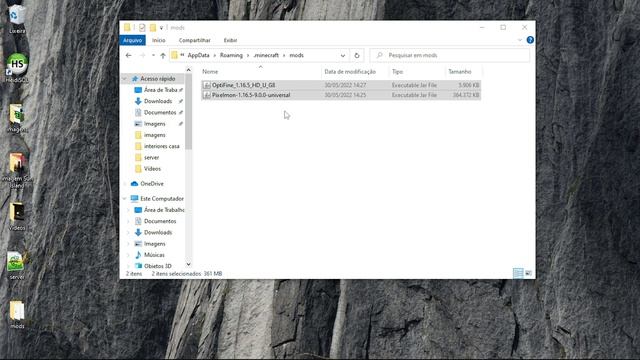
Task: Open Músicas under Este Computador
Action: (154, 255)
